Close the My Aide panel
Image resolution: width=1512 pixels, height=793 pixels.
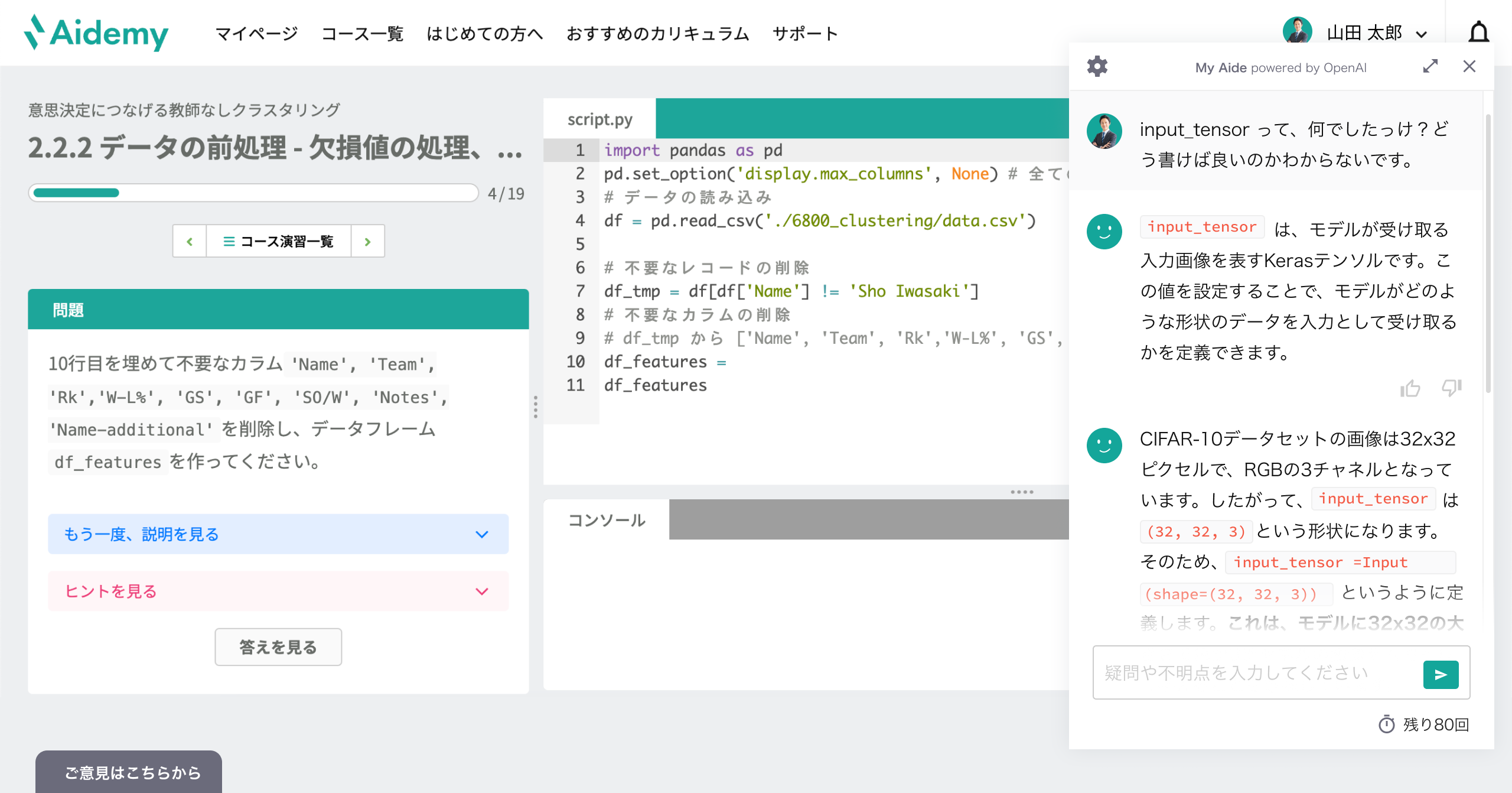click(x=1469, y=66)
